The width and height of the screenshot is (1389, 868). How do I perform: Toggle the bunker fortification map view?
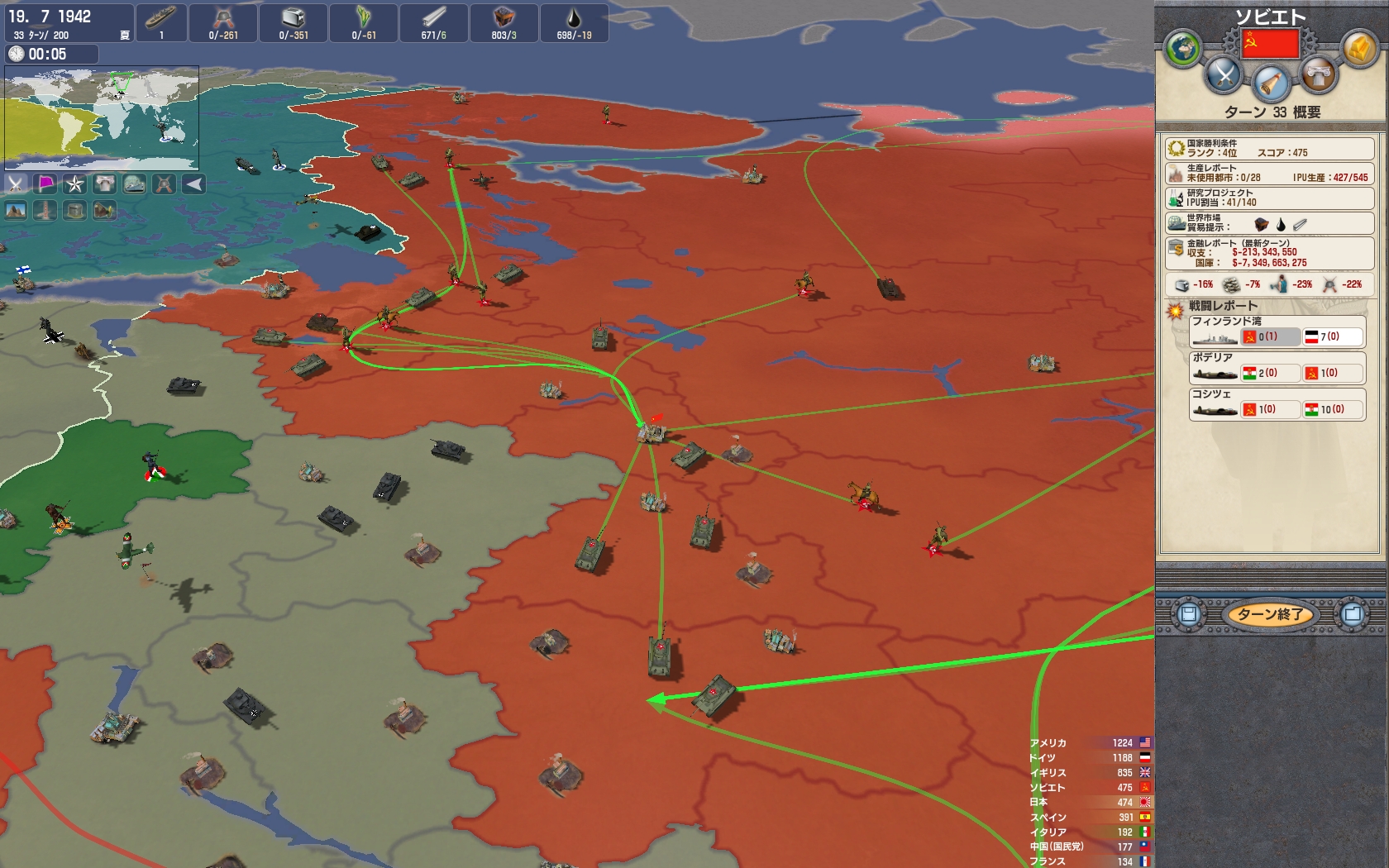[75, 211]
